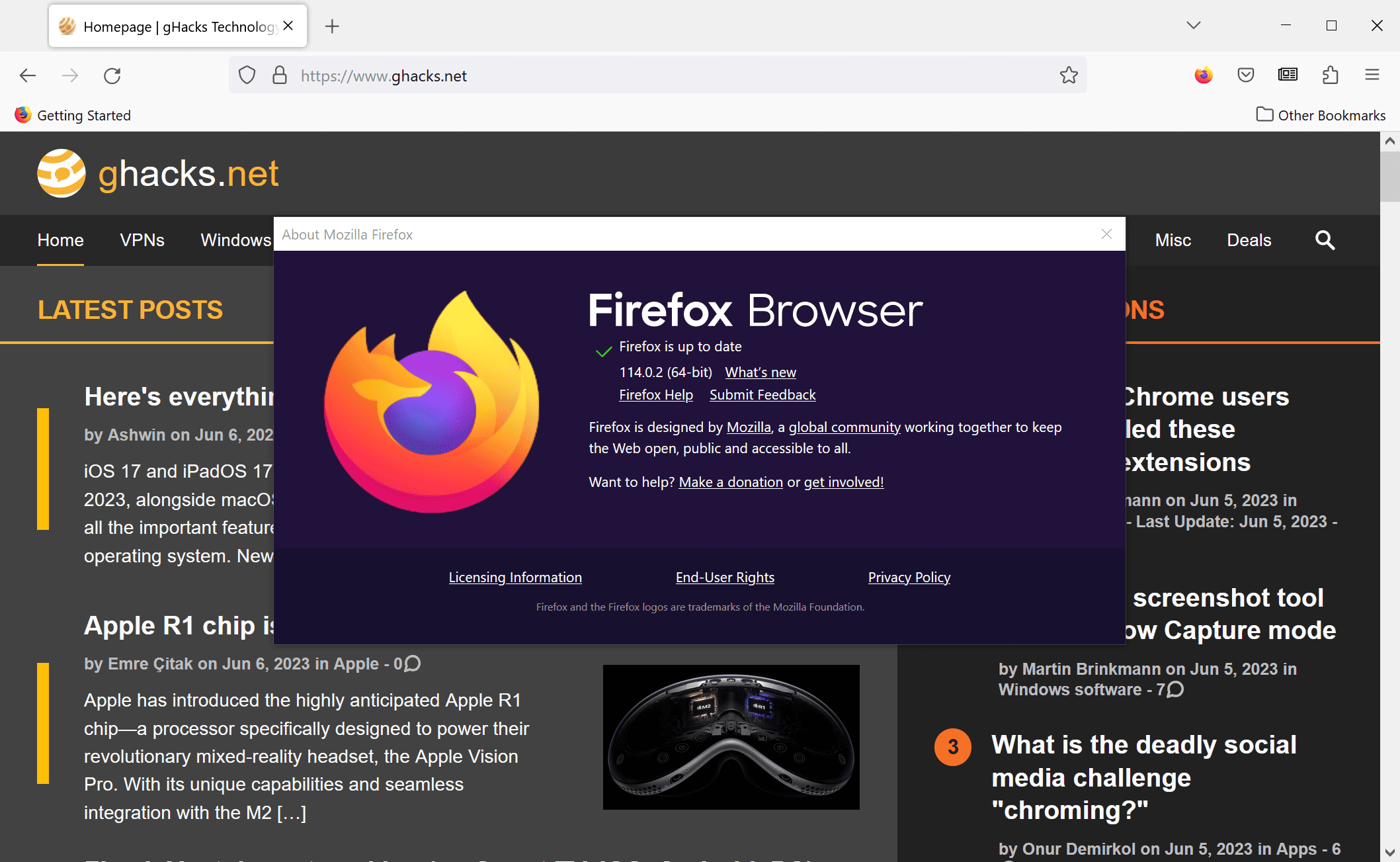Click the page vertical scrollbar thumb
1400x862 pixels.
1389,175
